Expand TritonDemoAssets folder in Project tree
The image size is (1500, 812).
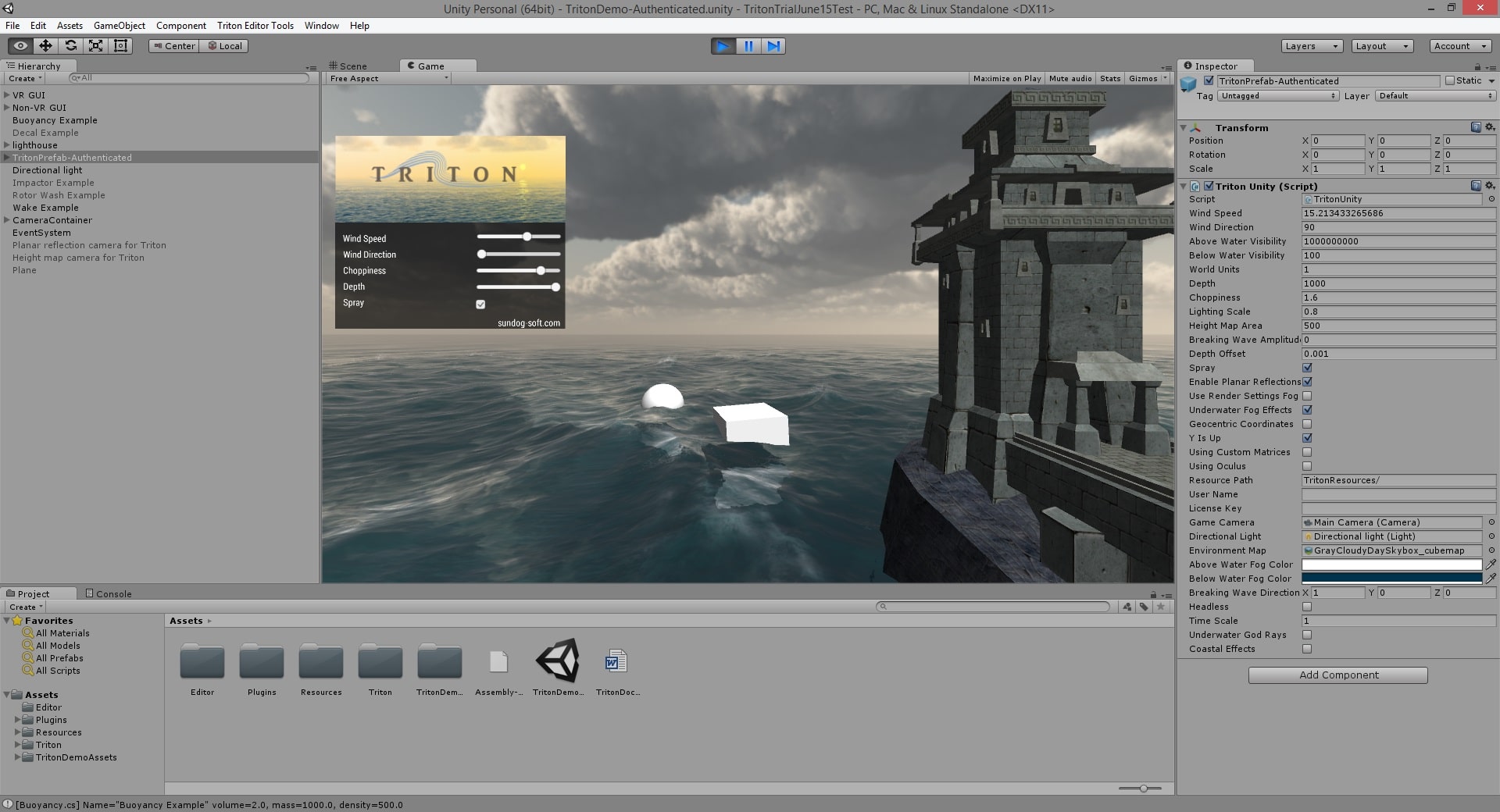pyautogui.click(x=18, y=757)
